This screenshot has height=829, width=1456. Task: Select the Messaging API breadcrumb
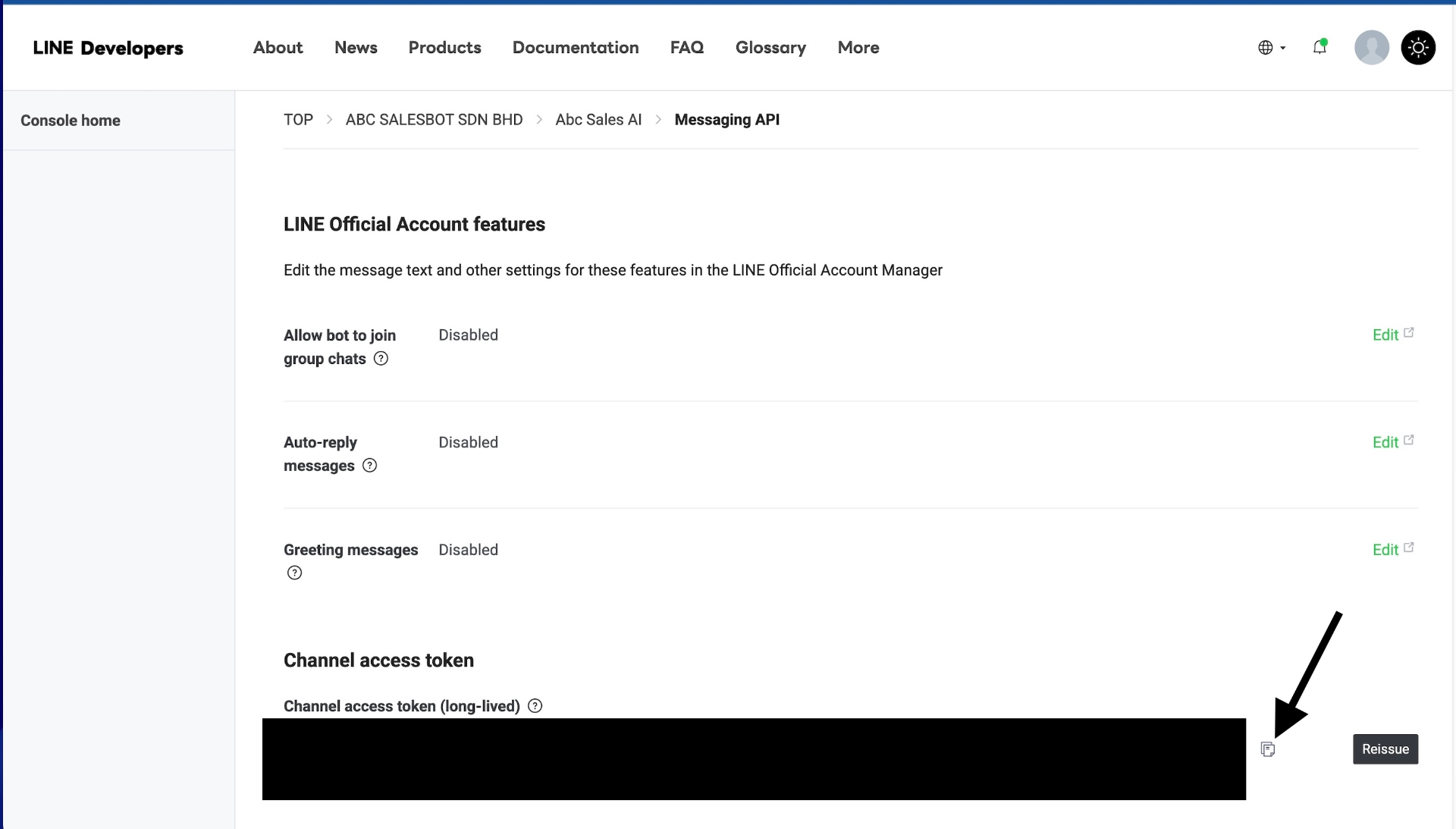727,120
